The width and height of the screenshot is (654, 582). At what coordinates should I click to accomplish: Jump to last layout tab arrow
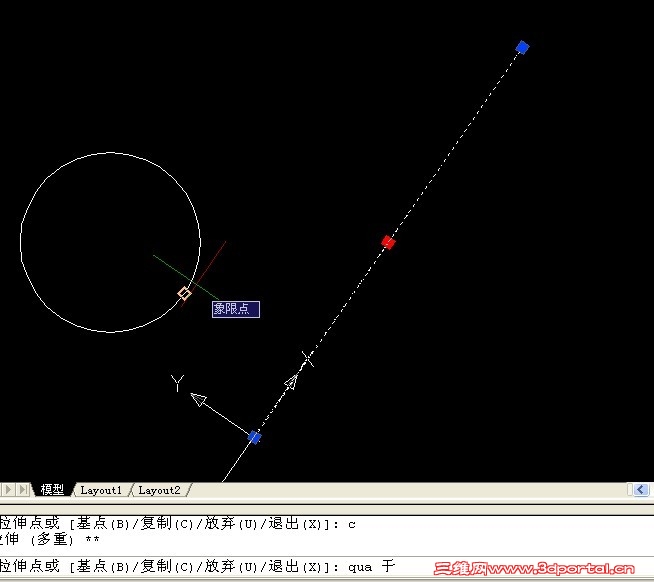click(23, 489)
